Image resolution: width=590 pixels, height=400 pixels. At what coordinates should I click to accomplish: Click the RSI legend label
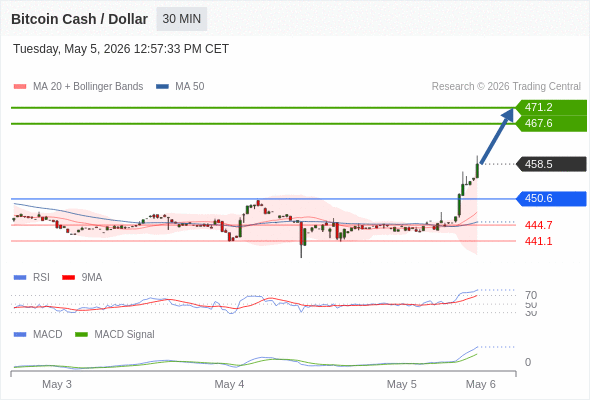point(41,278)
